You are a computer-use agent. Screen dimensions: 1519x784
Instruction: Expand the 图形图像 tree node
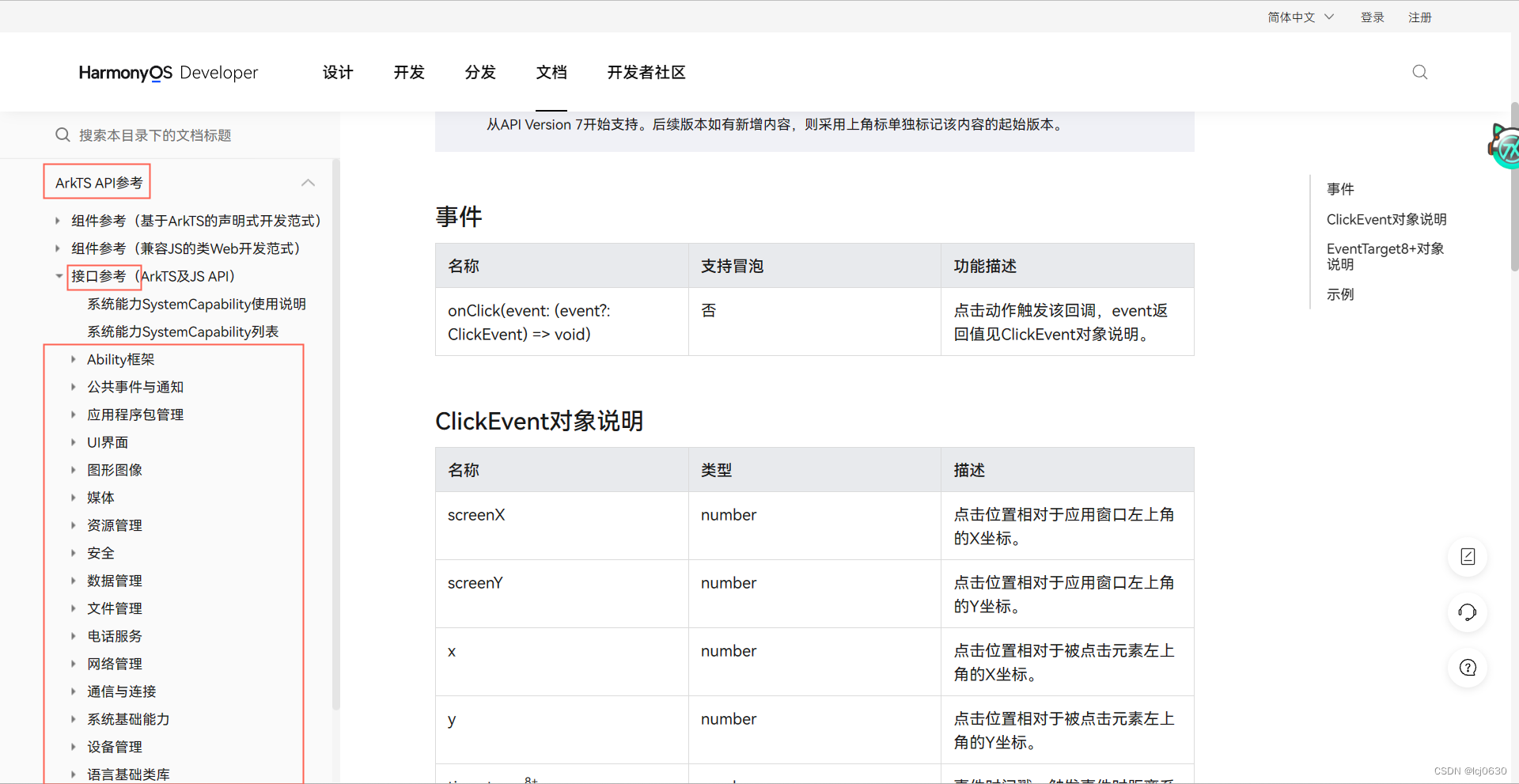[73, 470]
